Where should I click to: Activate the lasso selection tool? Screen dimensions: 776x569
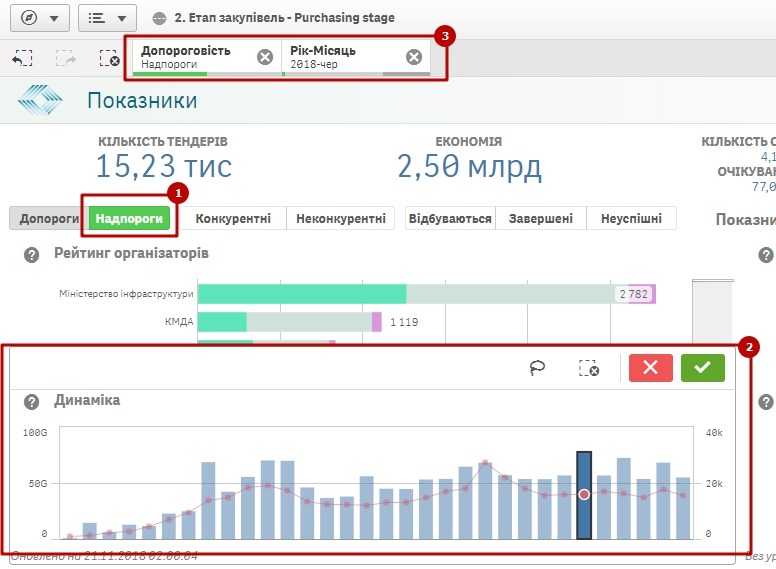coord(539,368)
